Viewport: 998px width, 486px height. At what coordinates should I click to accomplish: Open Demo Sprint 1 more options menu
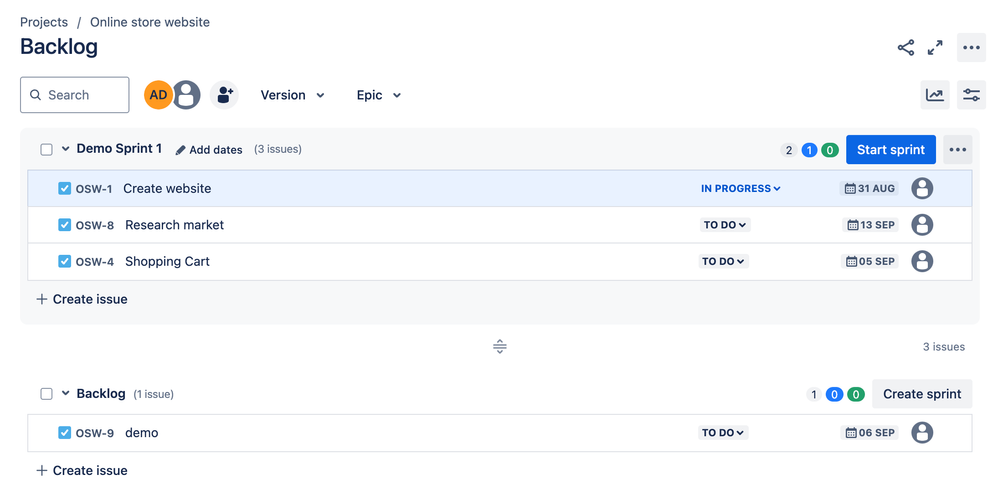(x=958, y=149)
